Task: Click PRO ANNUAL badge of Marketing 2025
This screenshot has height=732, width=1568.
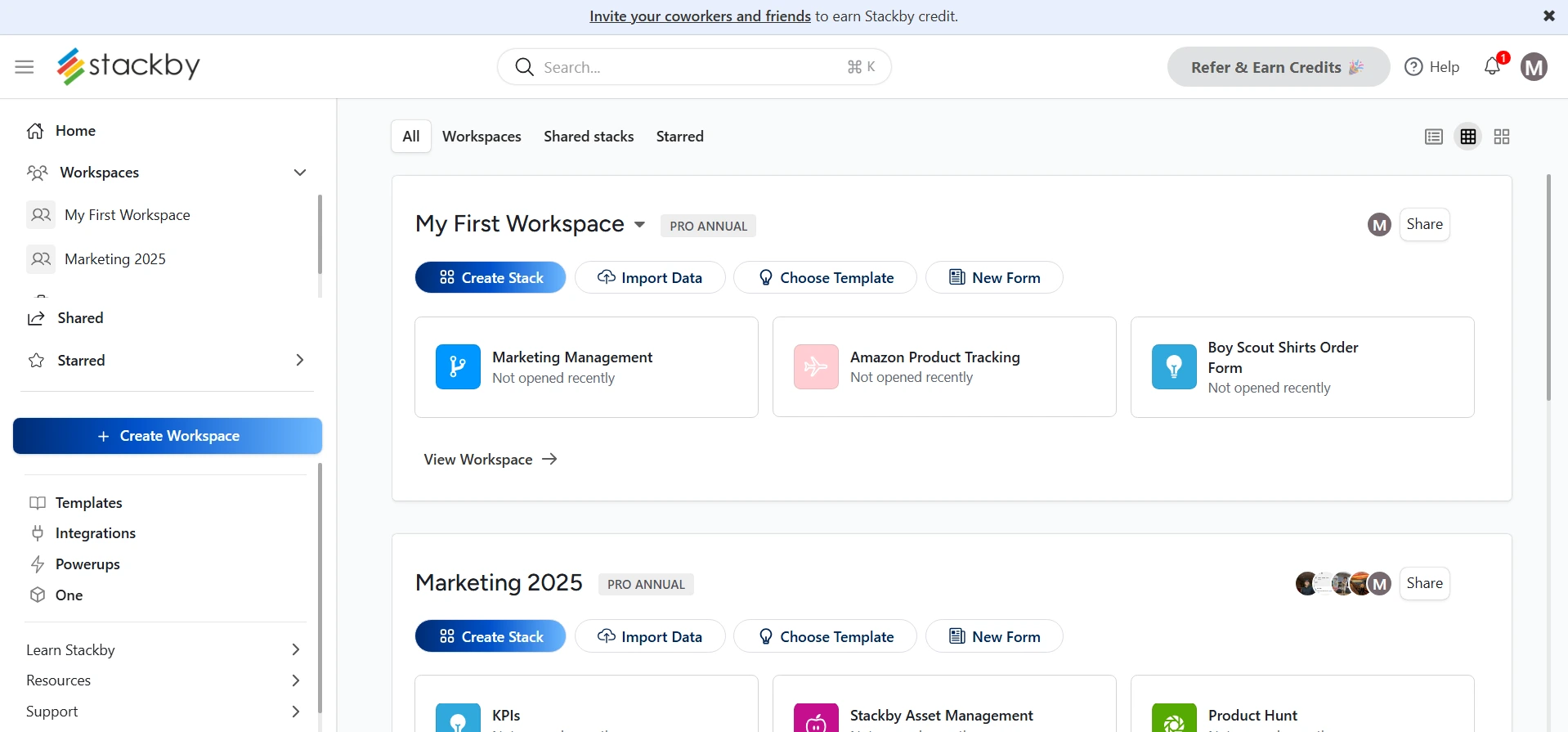Action: [646, 585]
